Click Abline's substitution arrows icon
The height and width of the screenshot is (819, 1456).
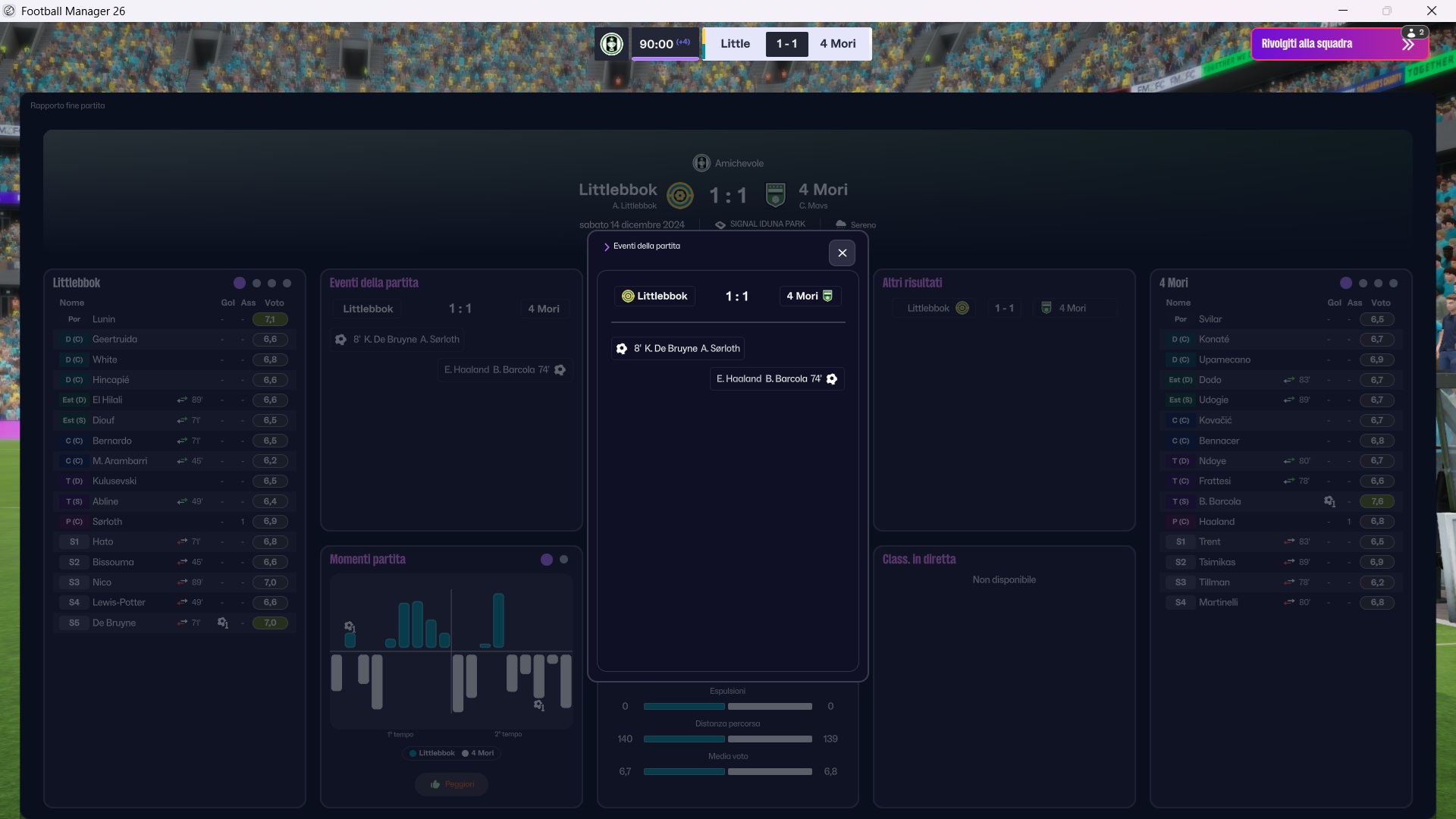[182, 501]
